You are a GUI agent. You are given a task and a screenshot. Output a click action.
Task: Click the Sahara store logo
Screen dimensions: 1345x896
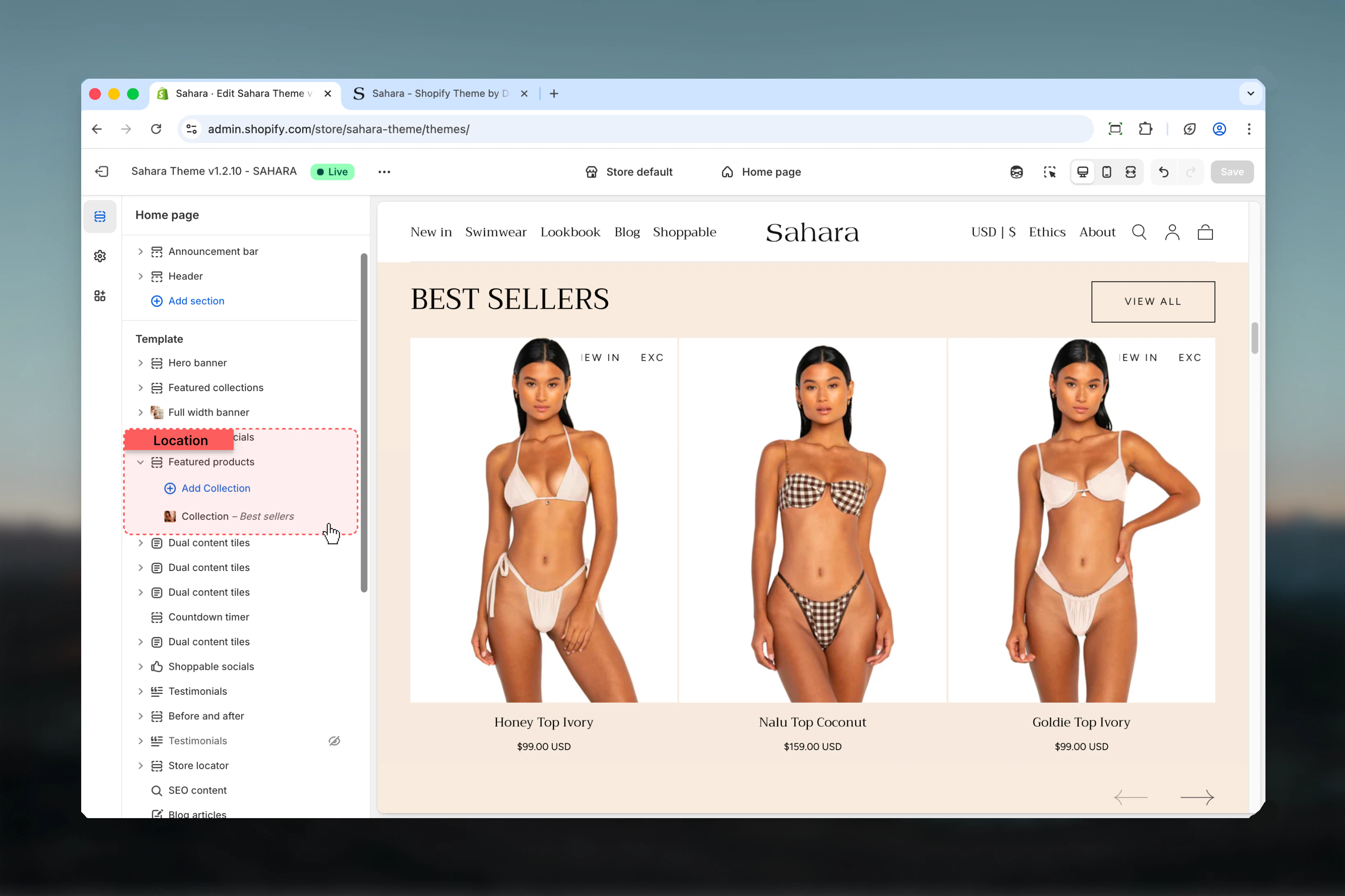click(812, 232)
